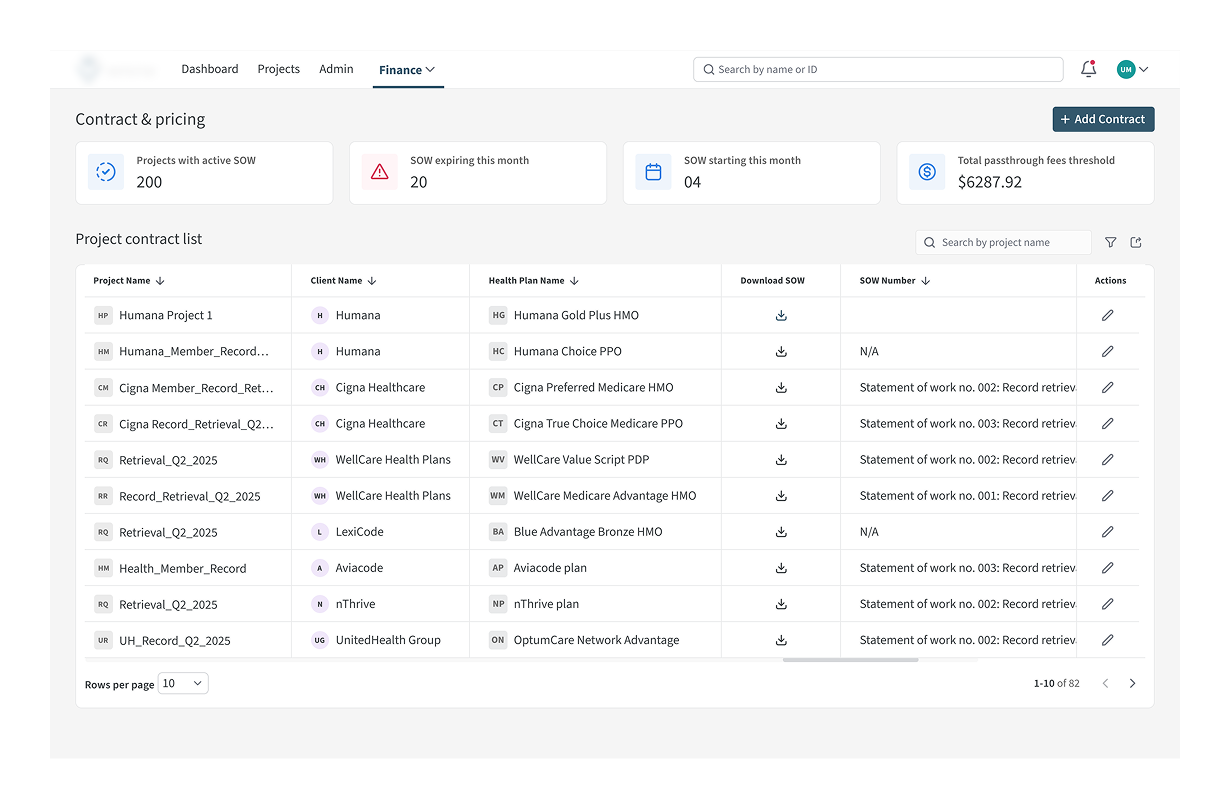Image resolution: width=1230 pixels, height=809 pixels.
Task: Click the horizontal table scrollbar
Action: click(850, 660)
